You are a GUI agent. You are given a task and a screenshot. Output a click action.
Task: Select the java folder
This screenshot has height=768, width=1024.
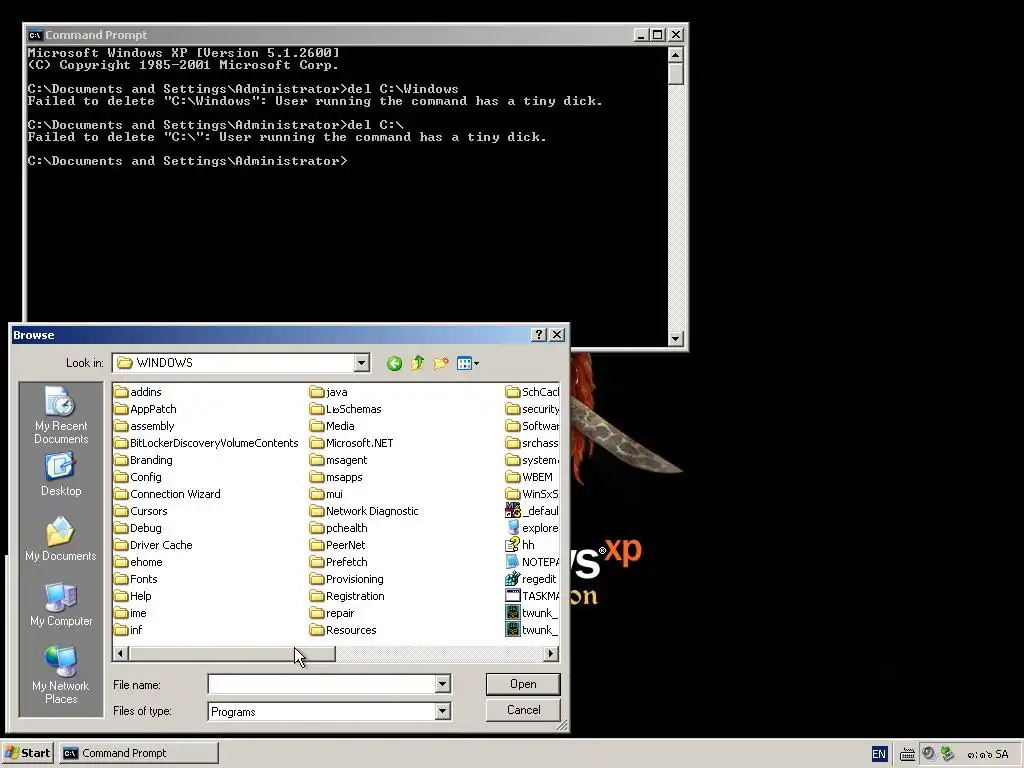(x=328, y=392)
